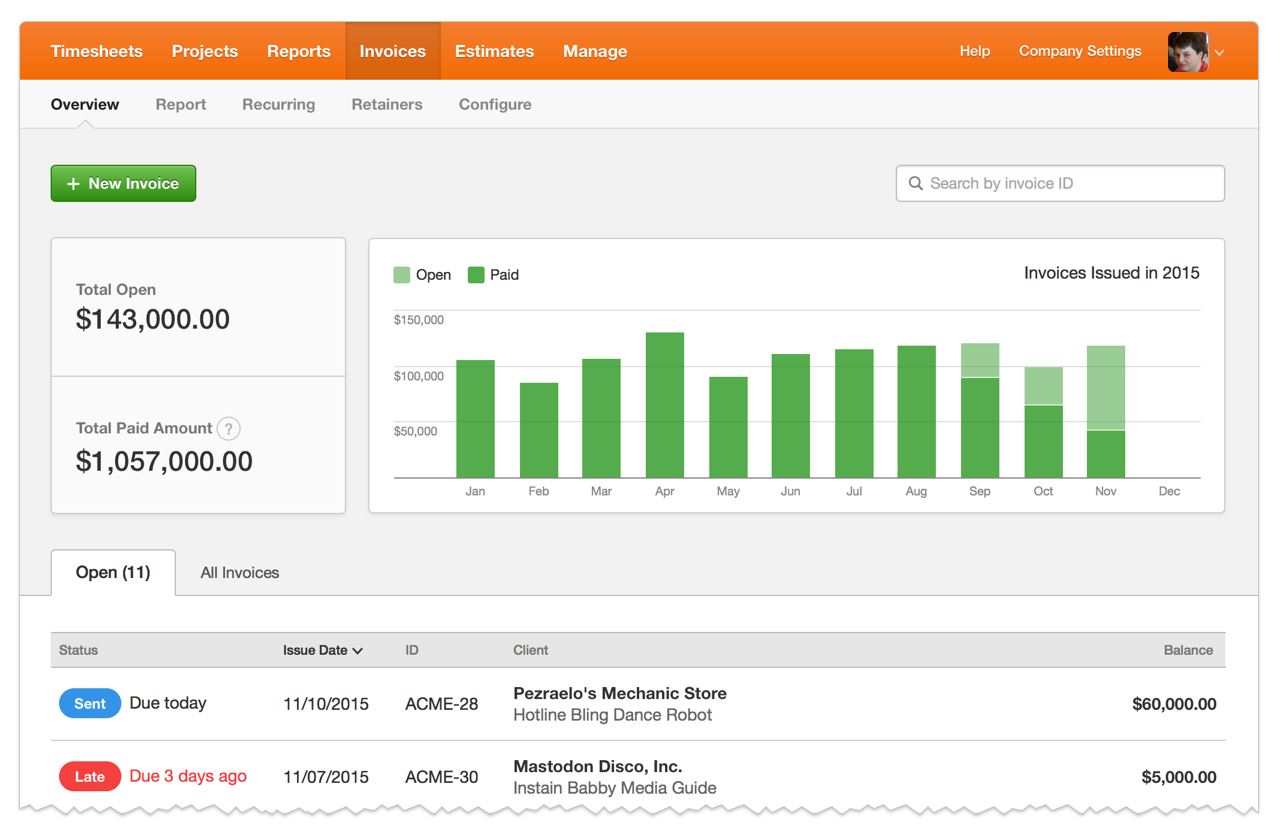Click the profile avatar photo
This screenshot has height=834, width=1280.
pos(1186,51)
